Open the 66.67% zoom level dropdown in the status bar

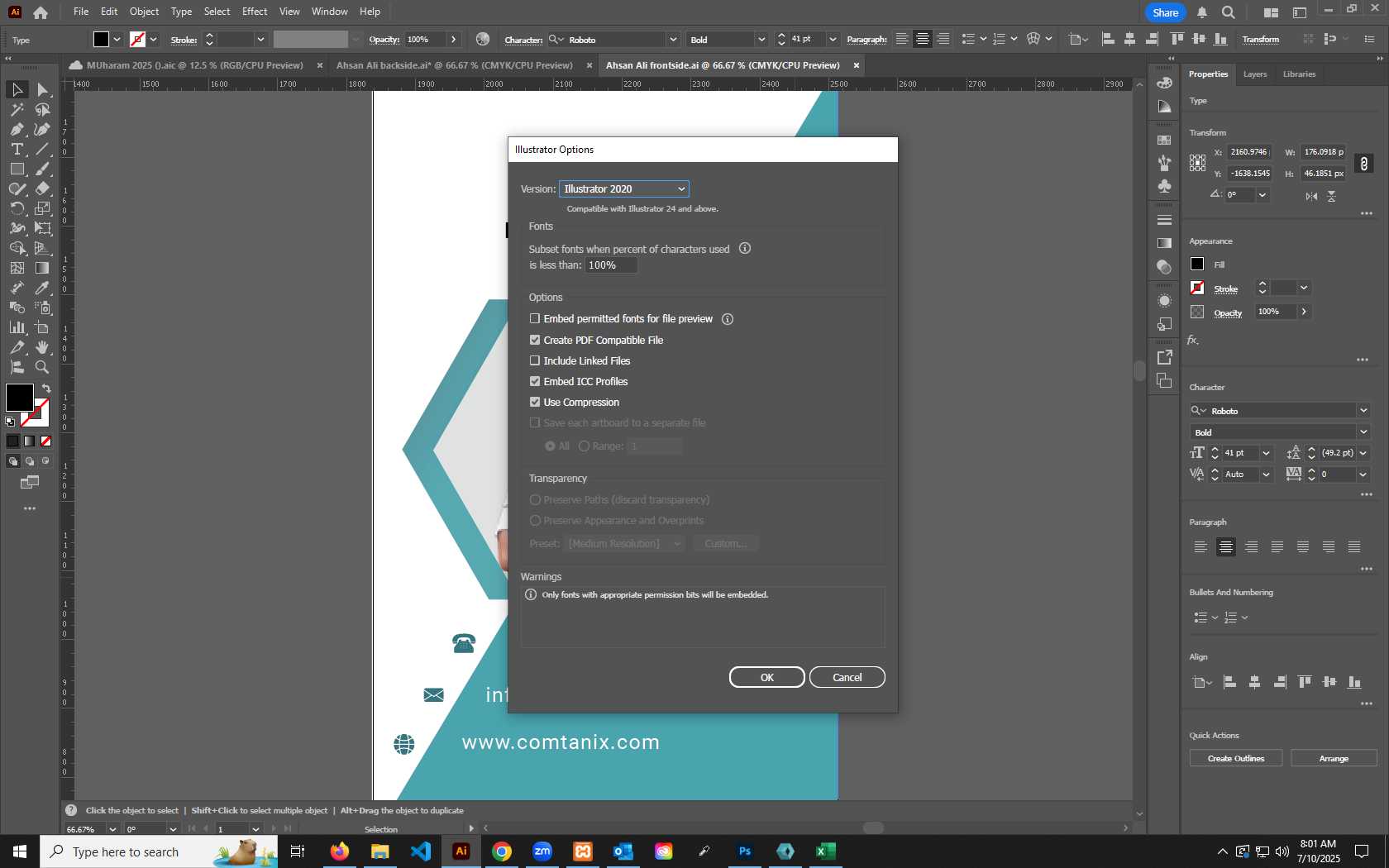coord(112,829)
